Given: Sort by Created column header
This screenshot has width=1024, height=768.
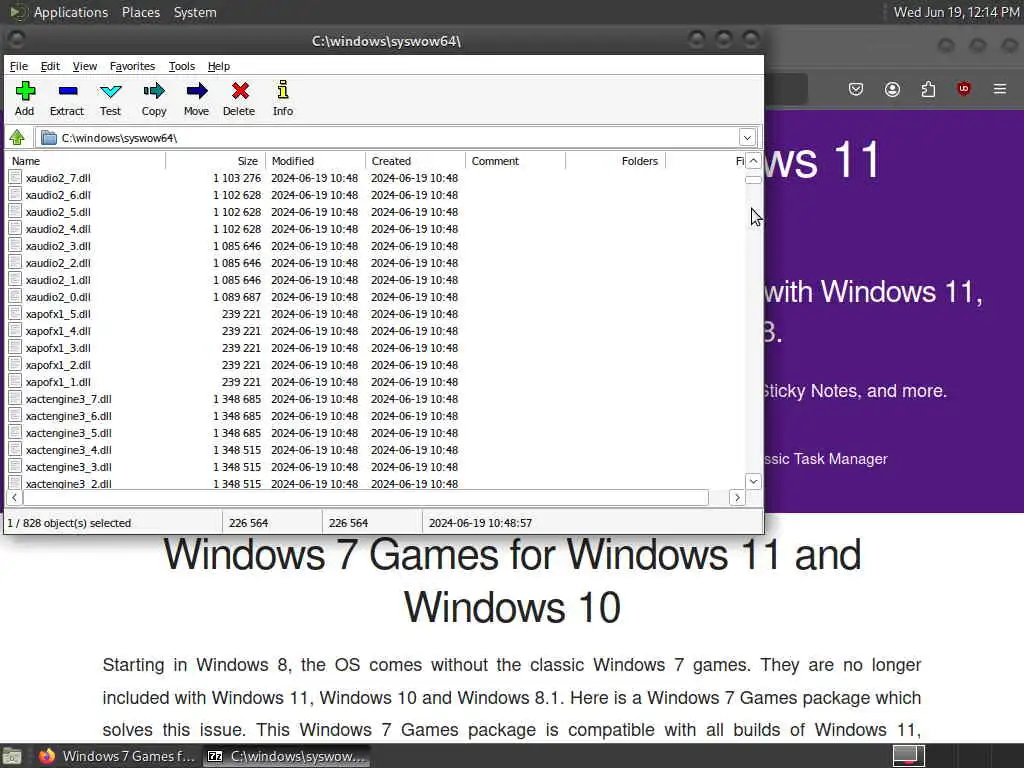Looking at the screenshot, I should [415, 161].
